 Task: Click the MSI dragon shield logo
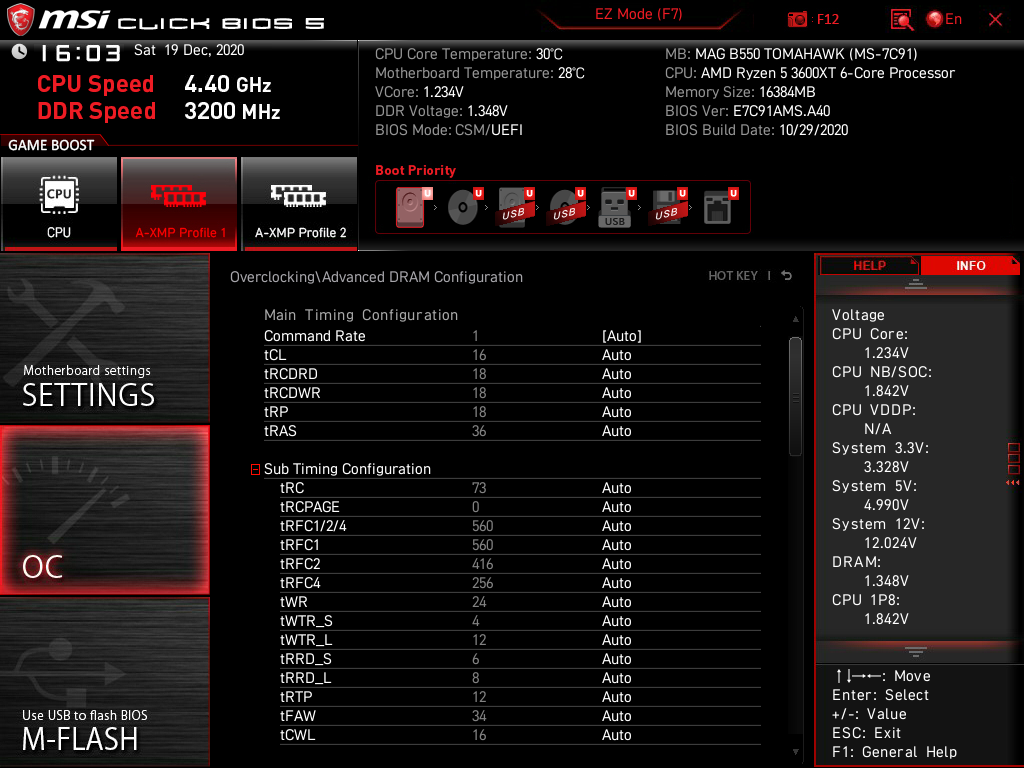[x=20, y=20]
